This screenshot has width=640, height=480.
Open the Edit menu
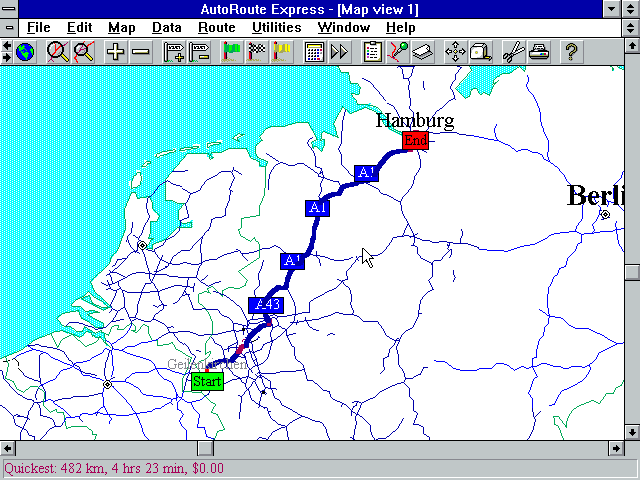click(x=79, y=28)
